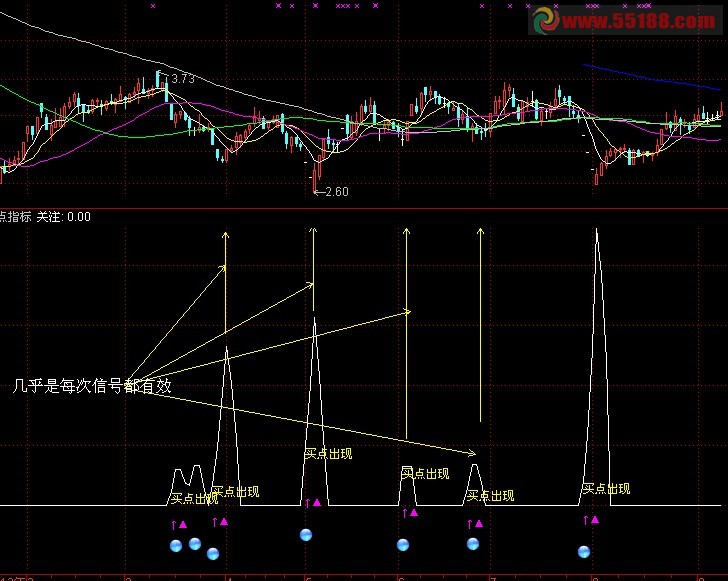Click the 55188 swirl logo icon
The image size is (728, 581).
coord(546,20)
